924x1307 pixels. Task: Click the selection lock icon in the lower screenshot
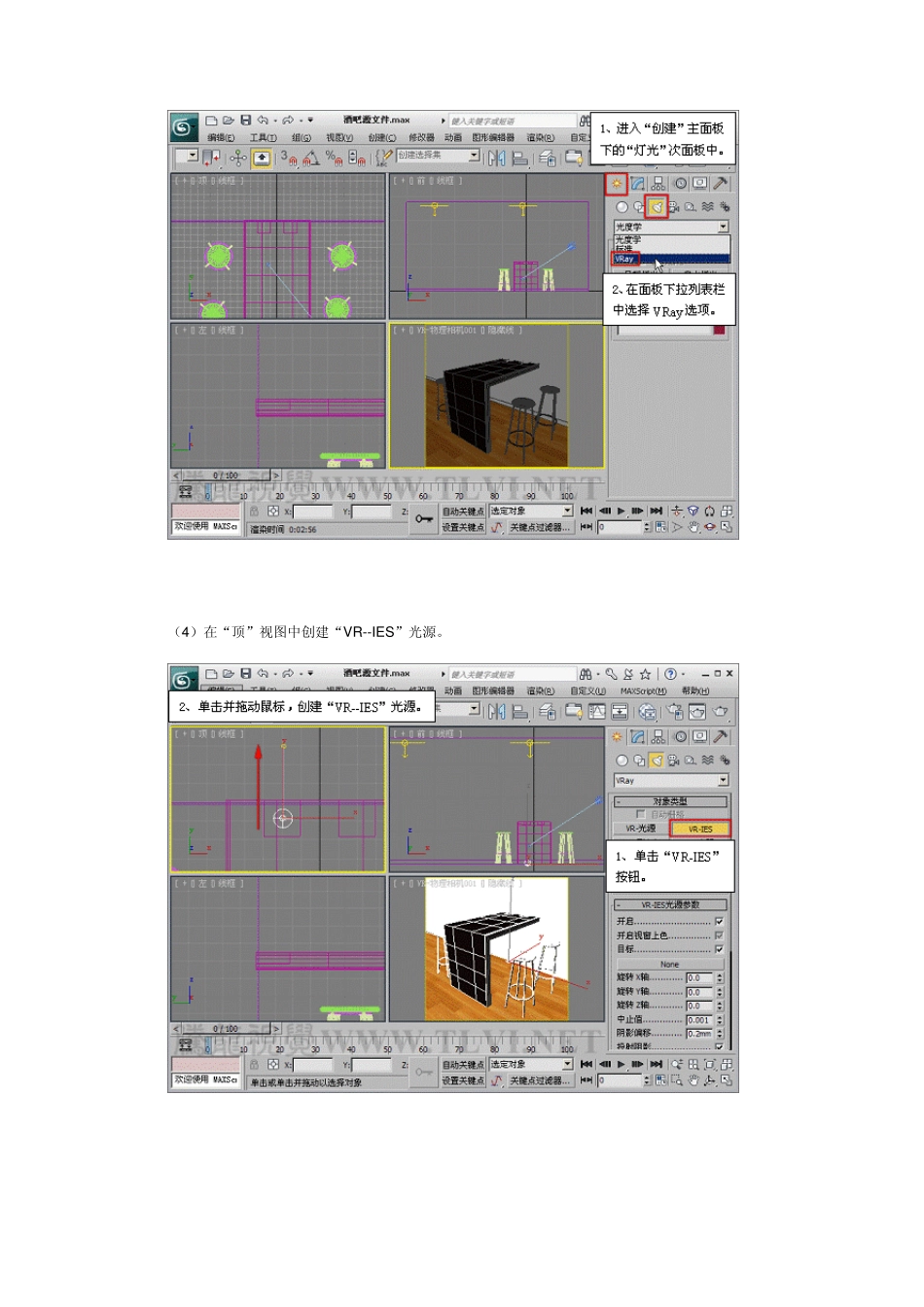(x=254, y=1065)
